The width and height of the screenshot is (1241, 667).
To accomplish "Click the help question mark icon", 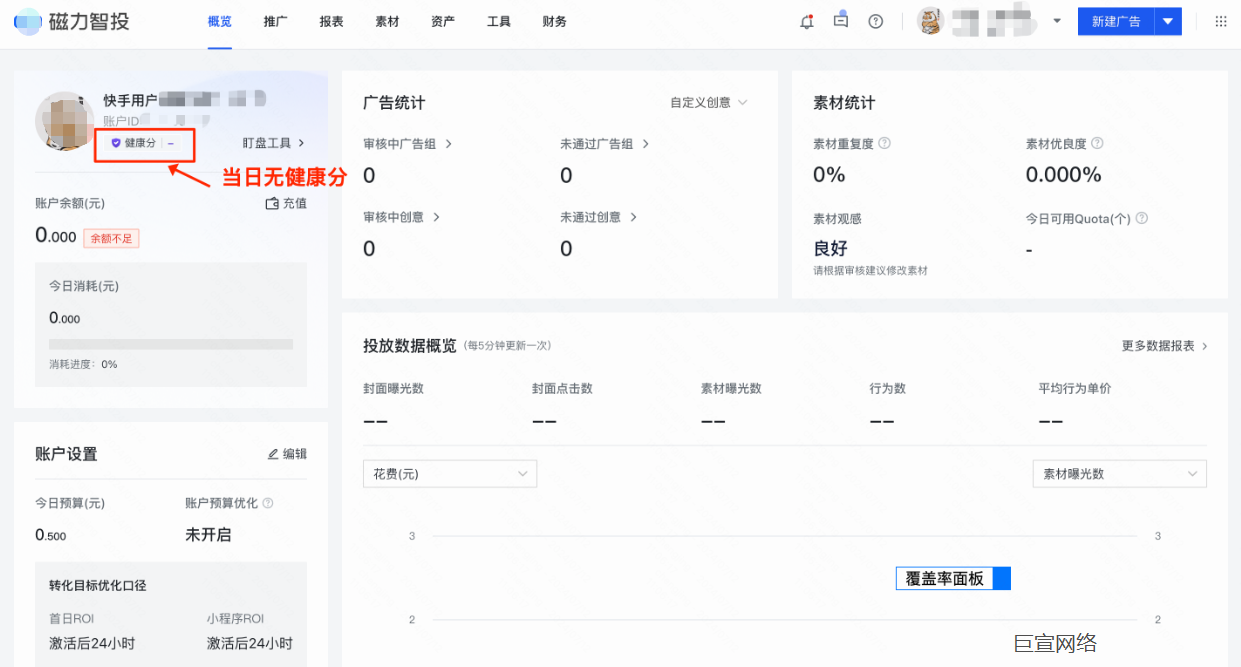I will (875, 20).
